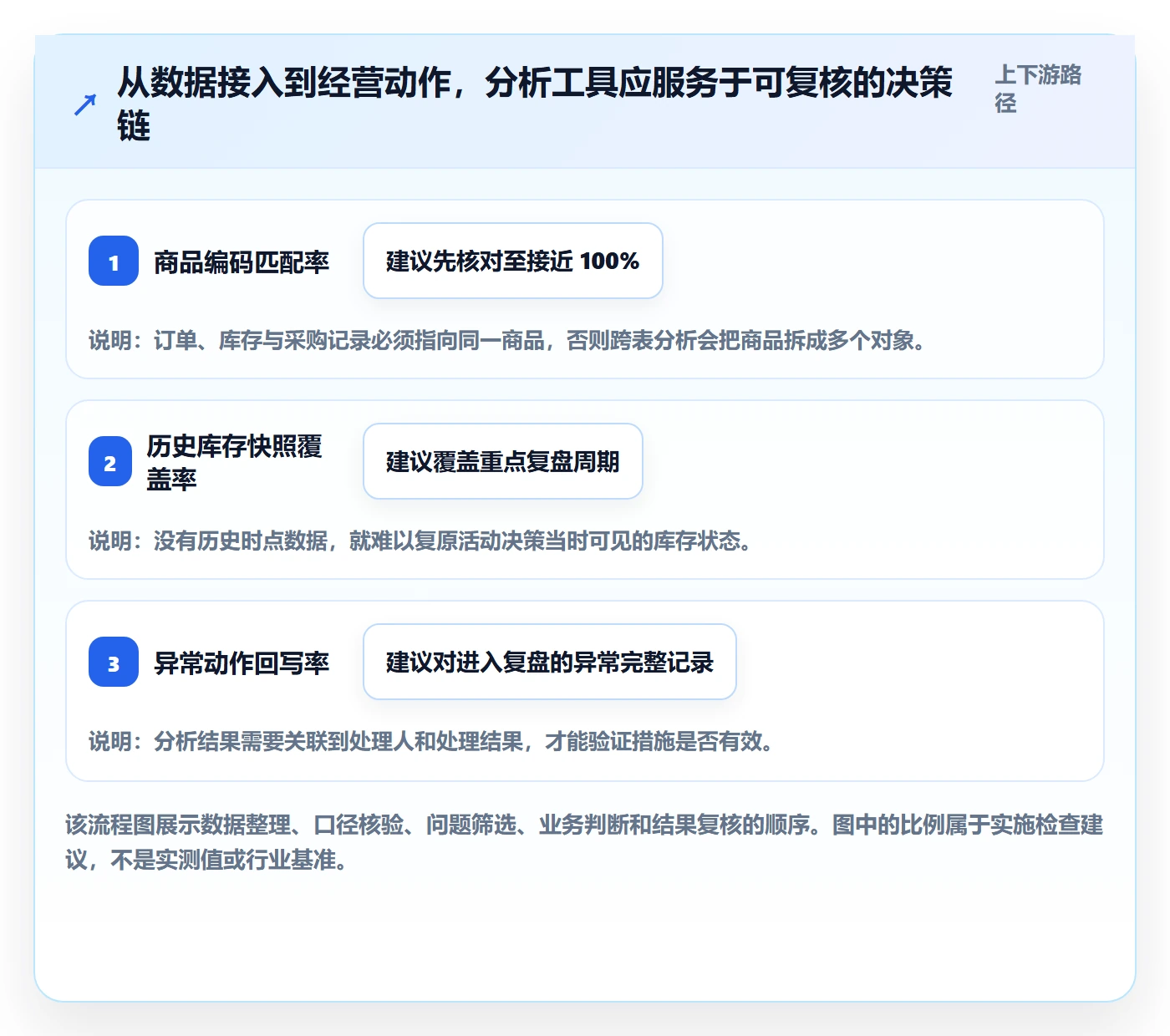Select the step 2 number badge

(x=110, y=461)
